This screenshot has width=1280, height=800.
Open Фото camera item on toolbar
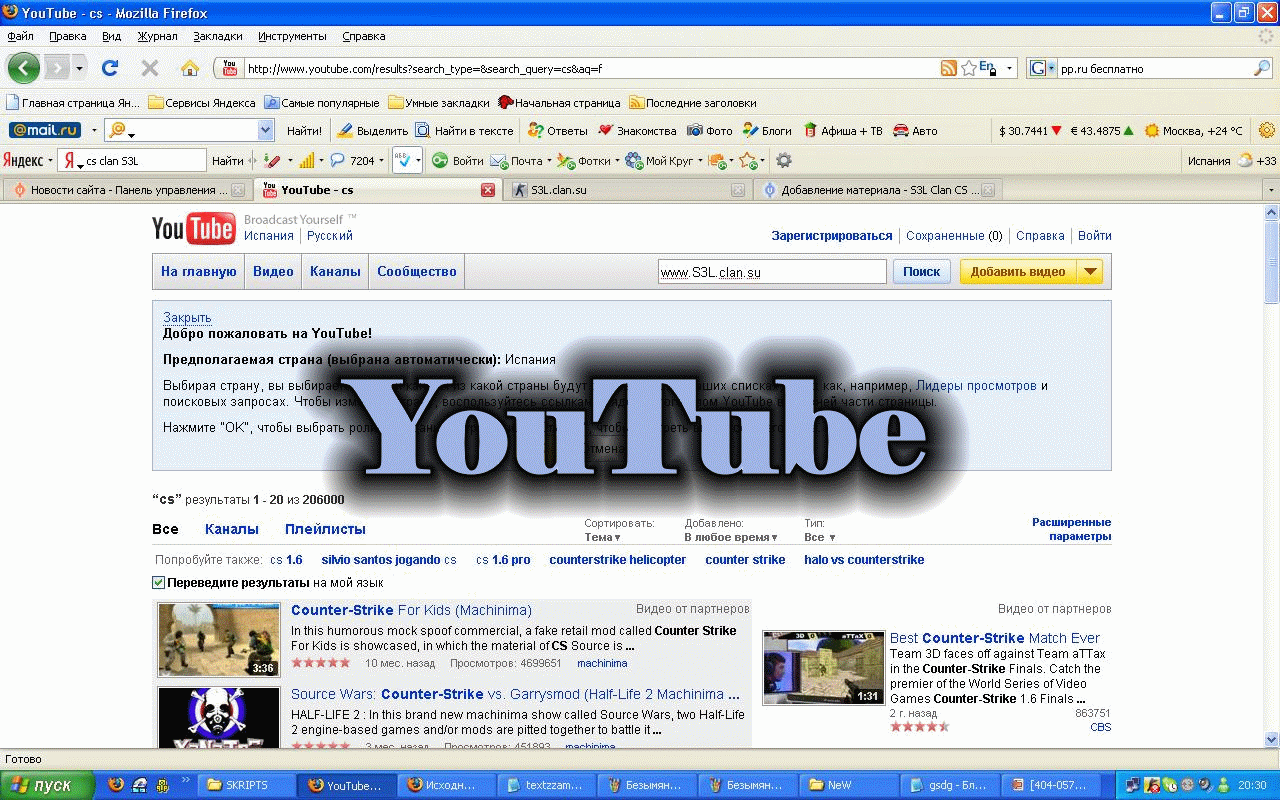click(710, 130)
